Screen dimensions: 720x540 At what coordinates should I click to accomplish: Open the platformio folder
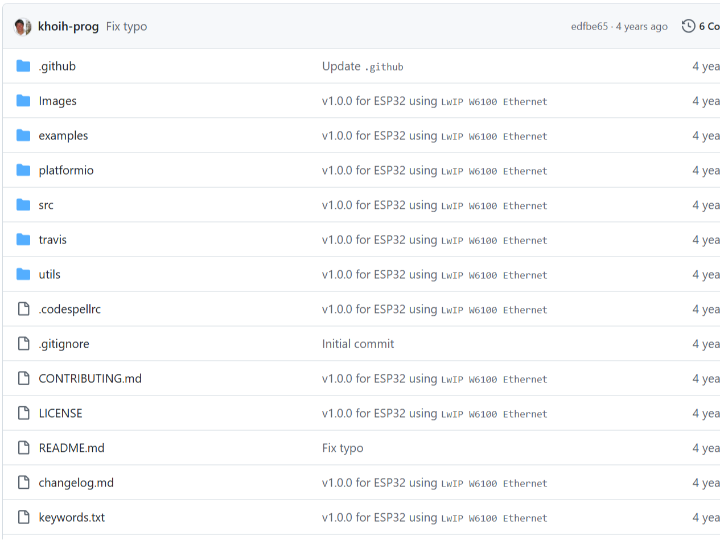click(x=66, y=170)
